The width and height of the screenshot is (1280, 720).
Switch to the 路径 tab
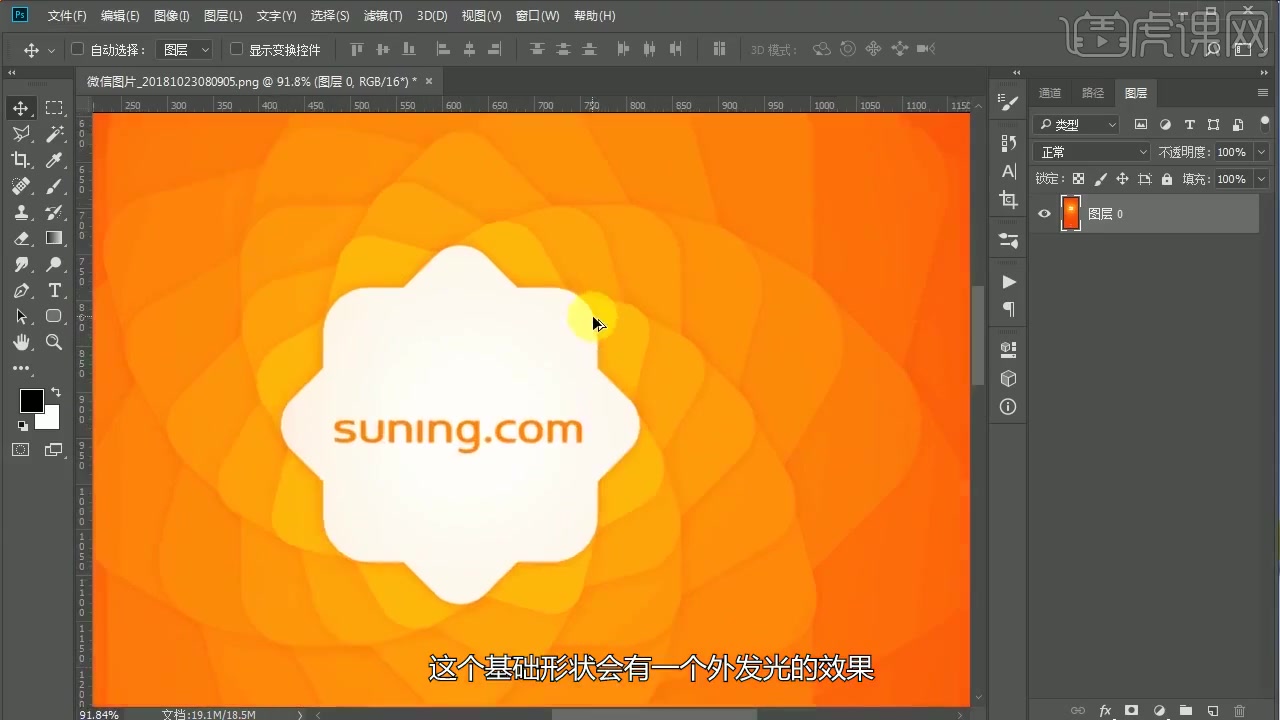(1093, 93)
